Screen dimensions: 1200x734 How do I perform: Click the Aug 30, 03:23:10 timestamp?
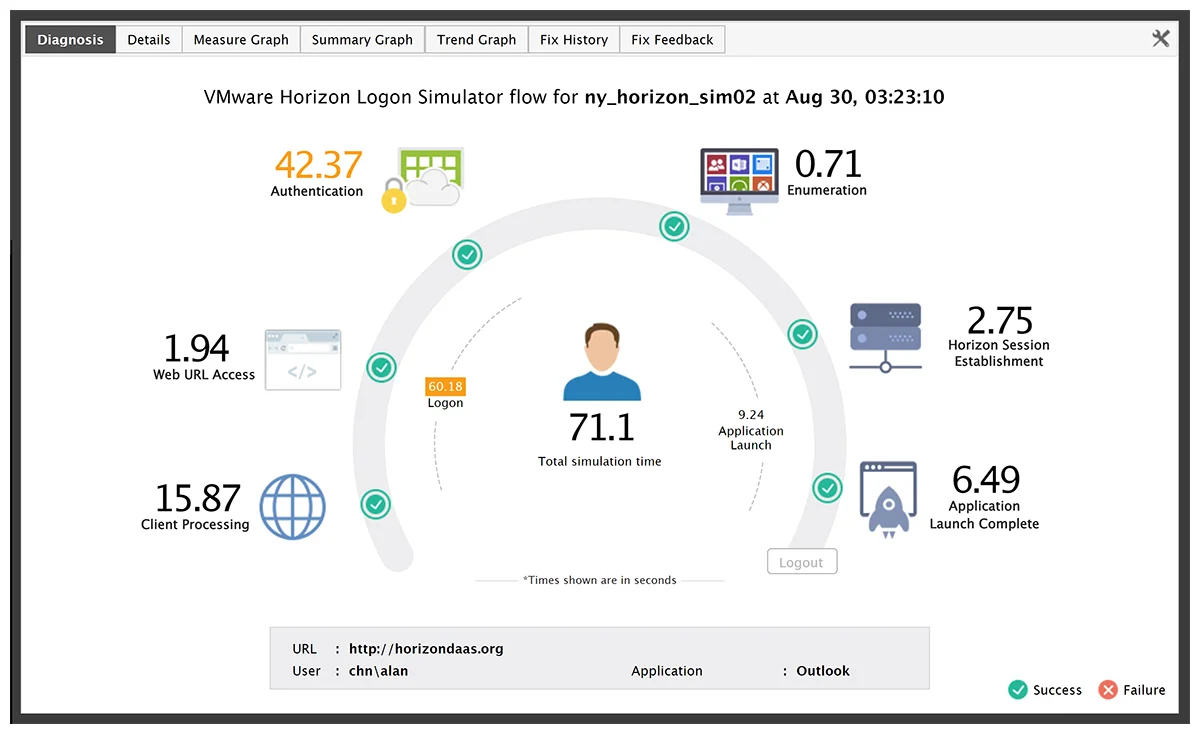[865, 98]
